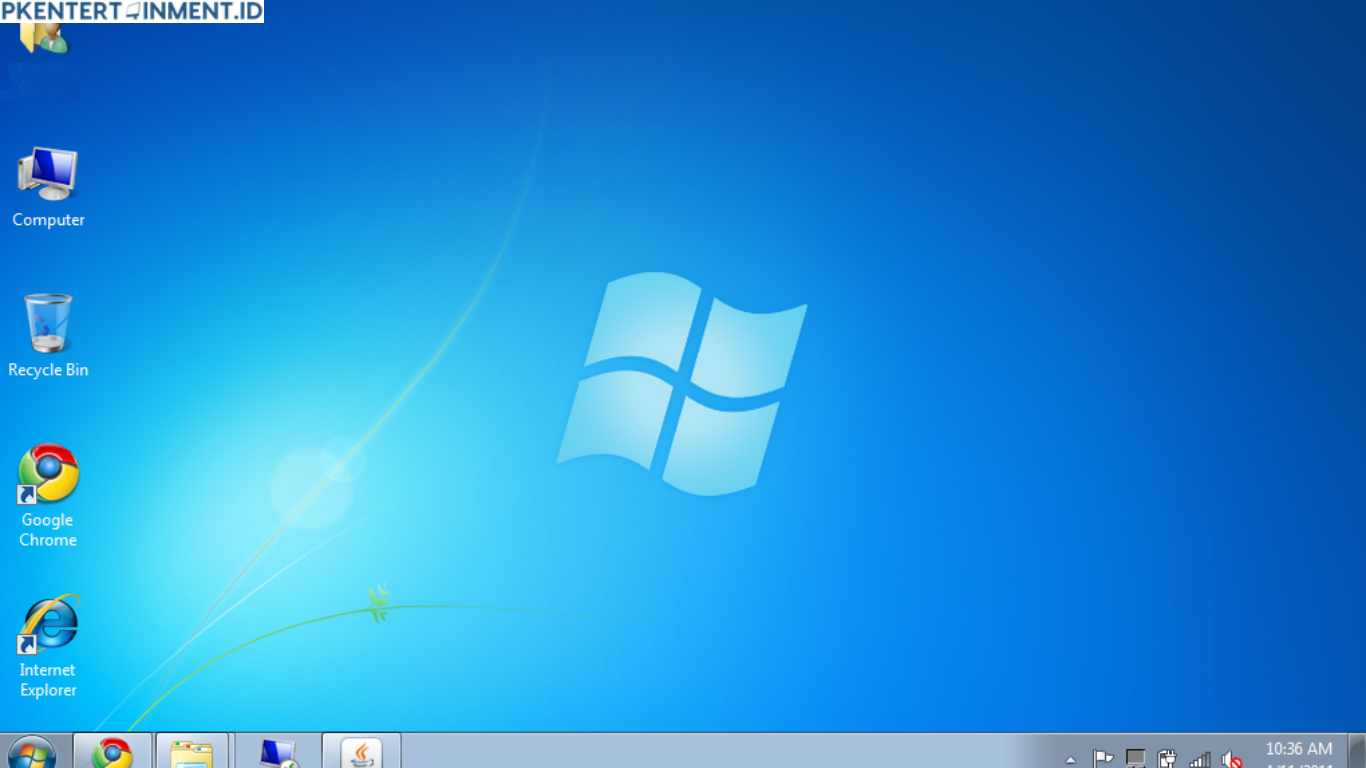
Task: Click the gray square tray icon
Action: [x=1135, y=759]
